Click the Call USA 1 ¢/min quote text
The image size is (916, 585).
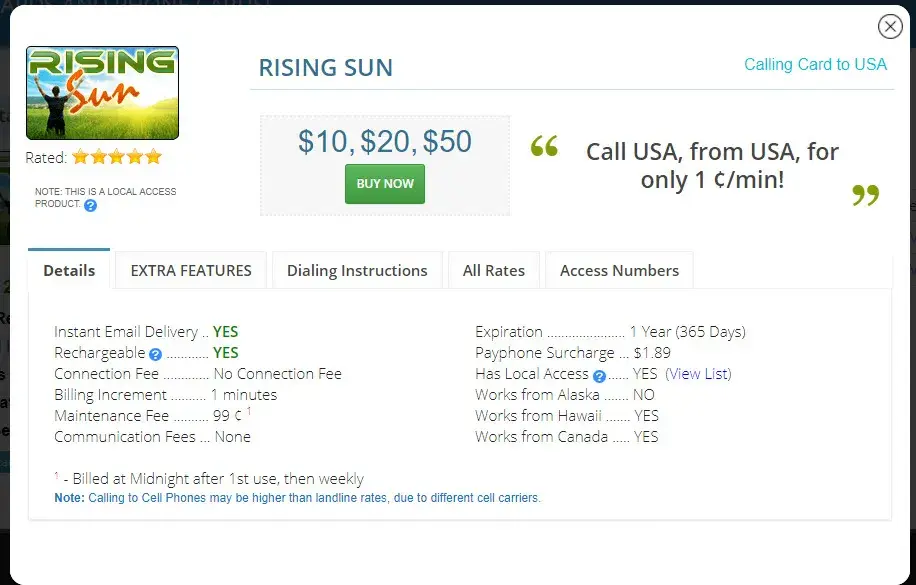pyautogui.click(x=712, y=166)
